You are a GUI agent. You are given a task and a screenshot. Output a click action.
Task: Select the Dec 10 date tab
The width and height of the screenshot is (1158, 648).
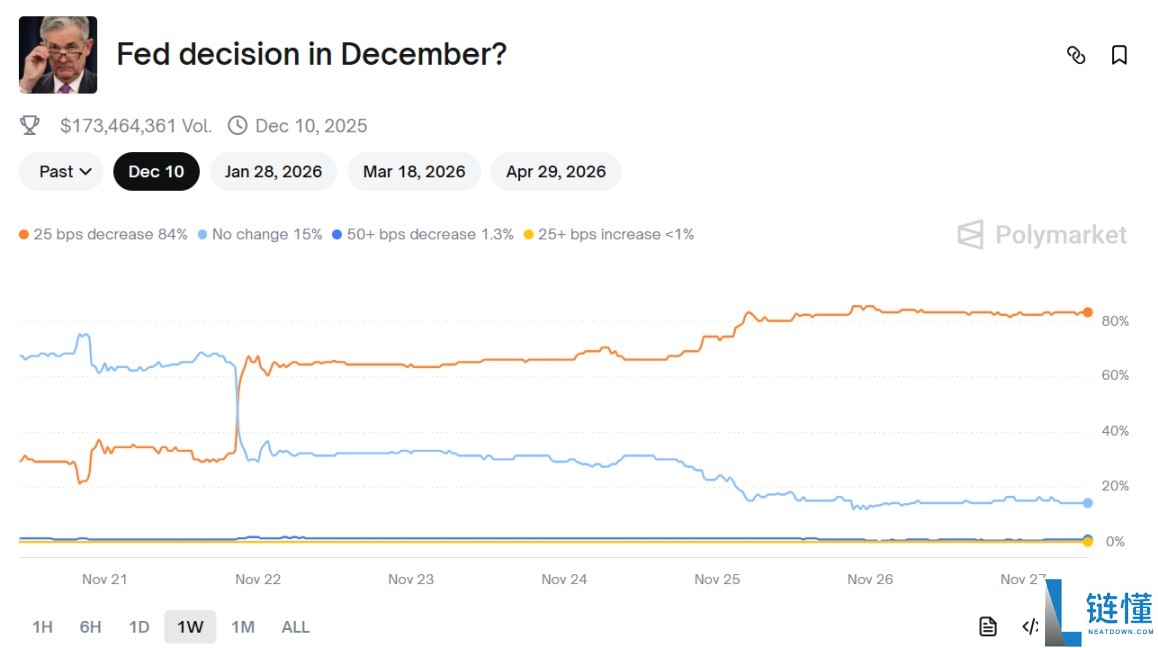click(156, 172)
